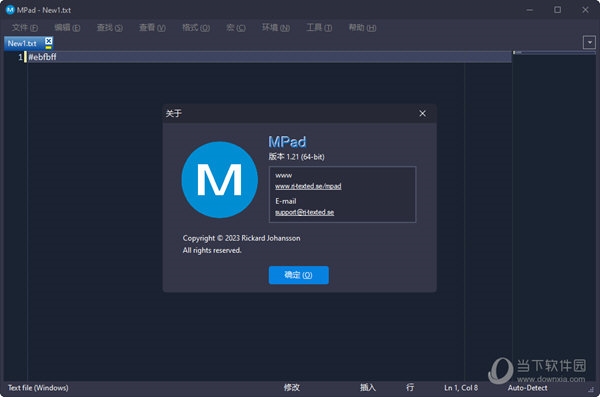The image size is (600, 397).
Task: Maximize the MPad window
Action: pyautogui.click(x=558, y=10)
